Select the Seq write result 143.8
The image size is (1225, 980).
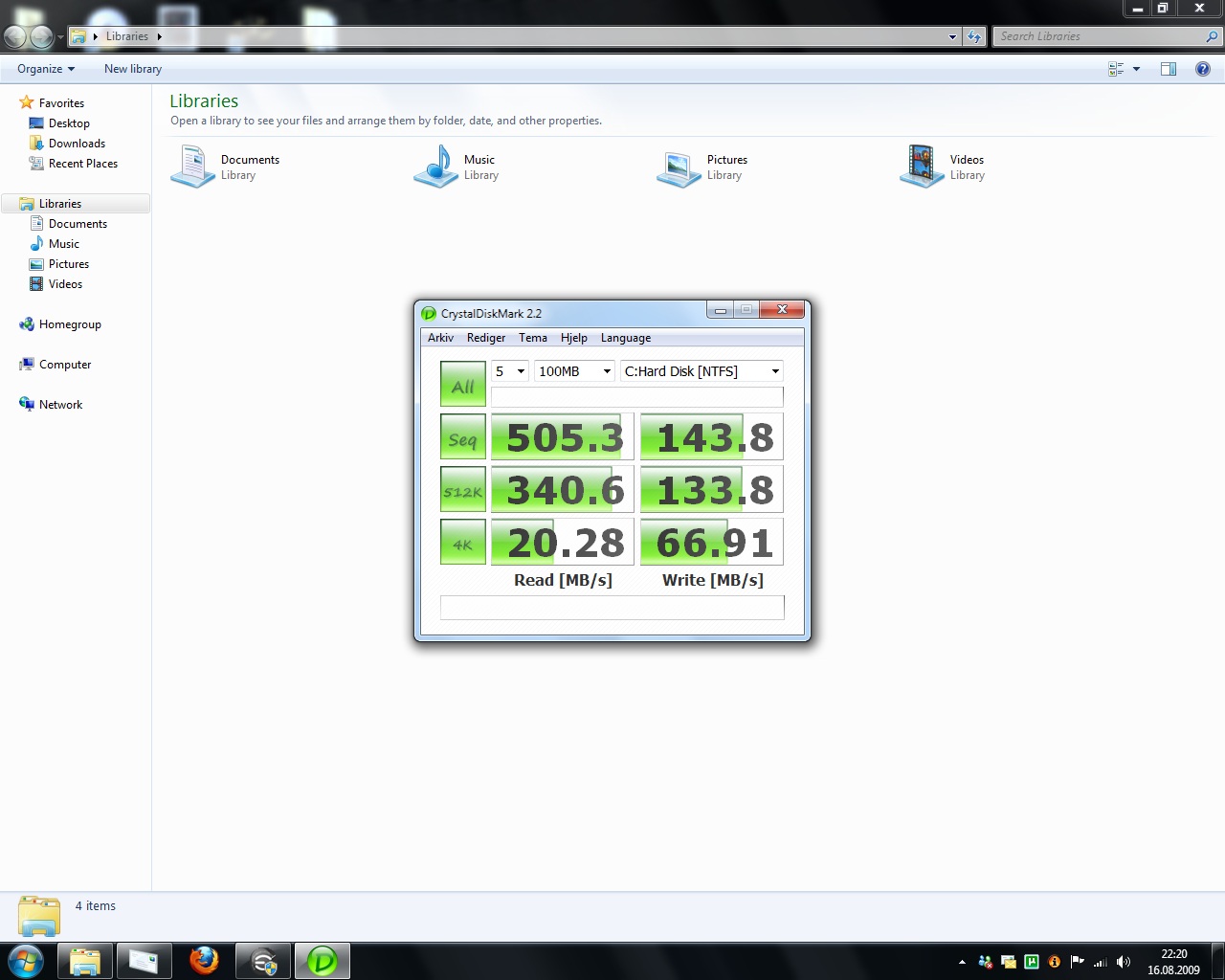(x=712, y=437)
